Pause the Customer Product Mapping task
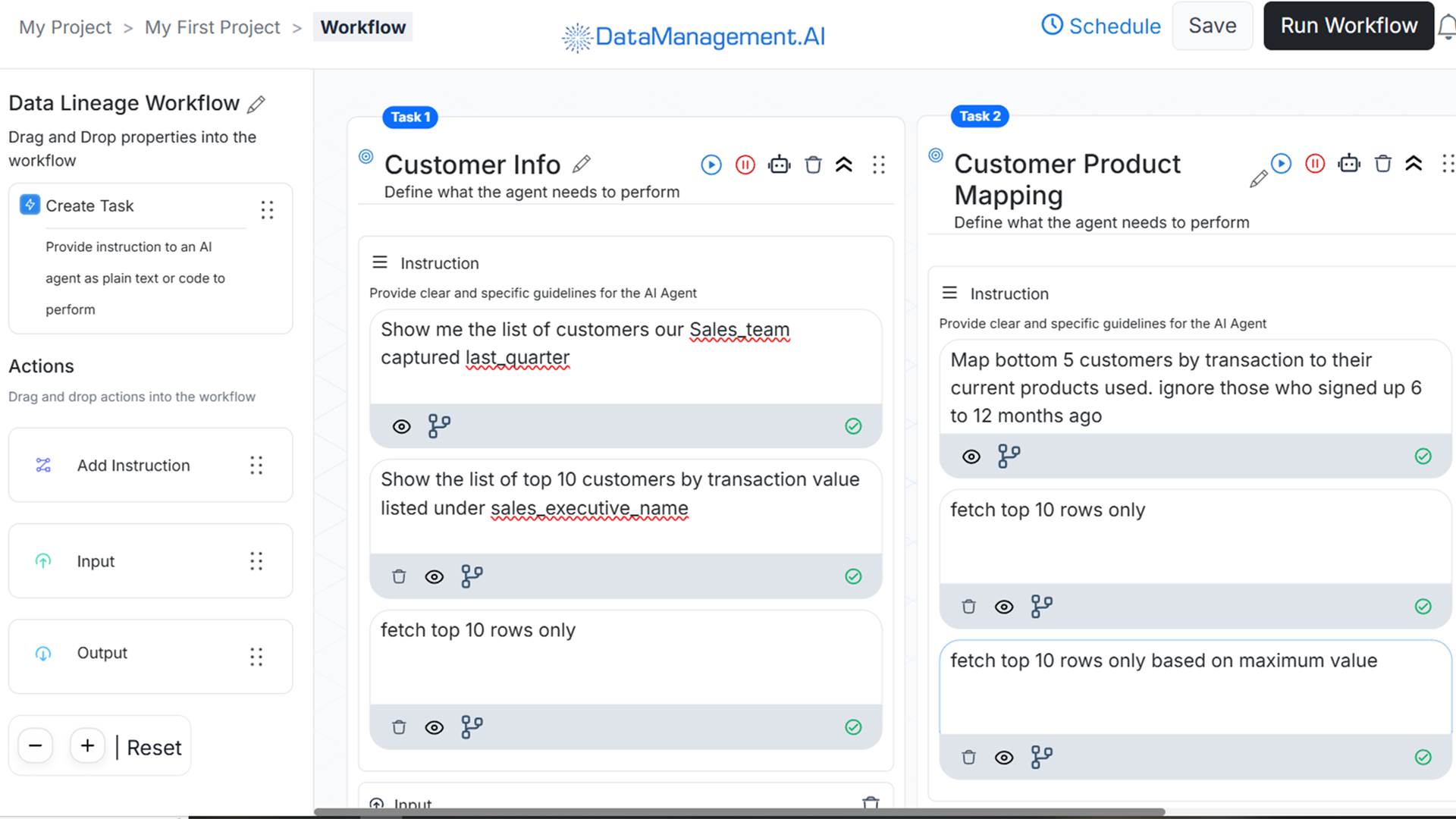 coord(1315,164)
